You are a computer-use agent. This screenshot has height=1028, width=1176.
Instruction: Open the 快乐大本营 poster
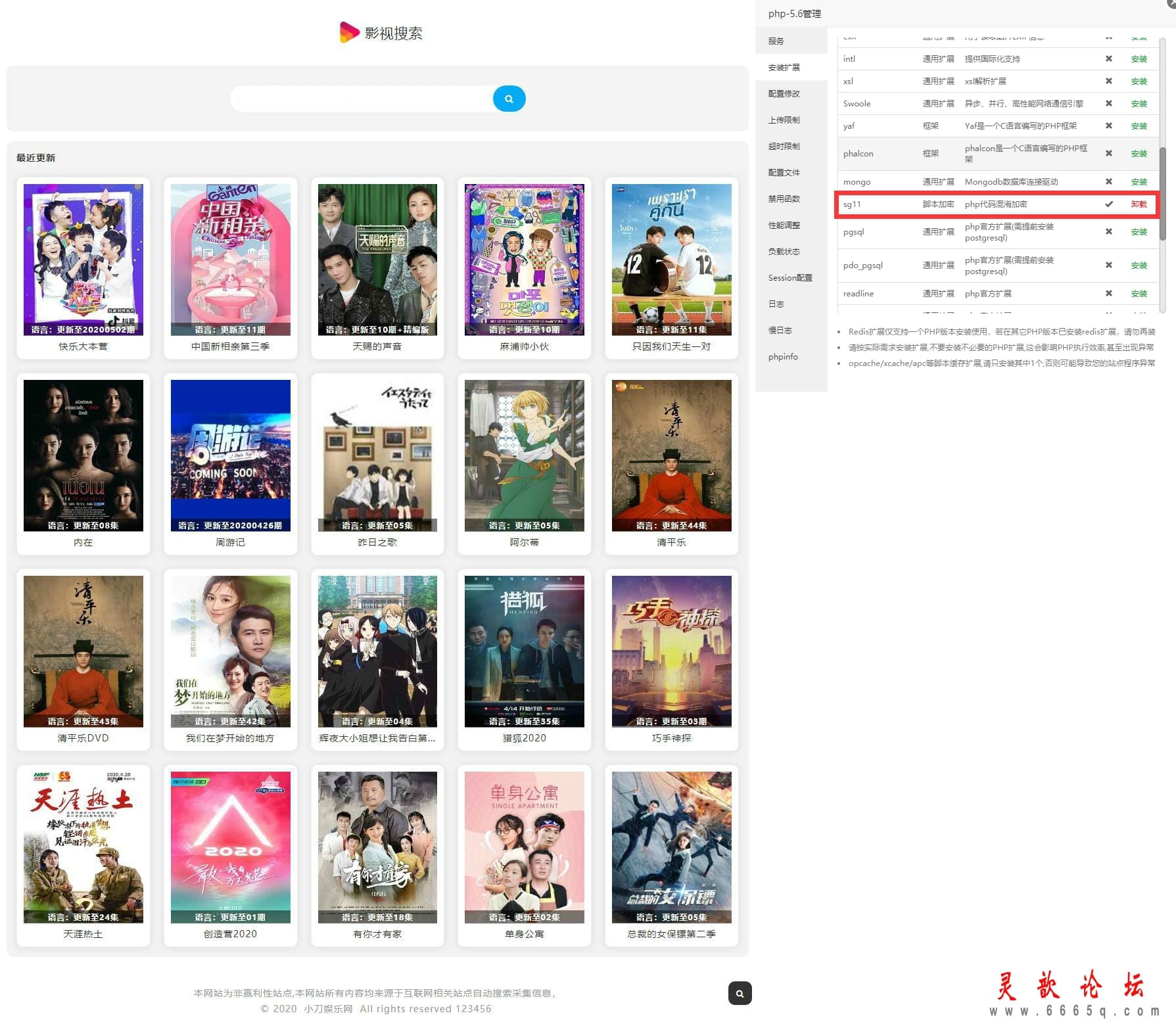click(x=83, y=260)
